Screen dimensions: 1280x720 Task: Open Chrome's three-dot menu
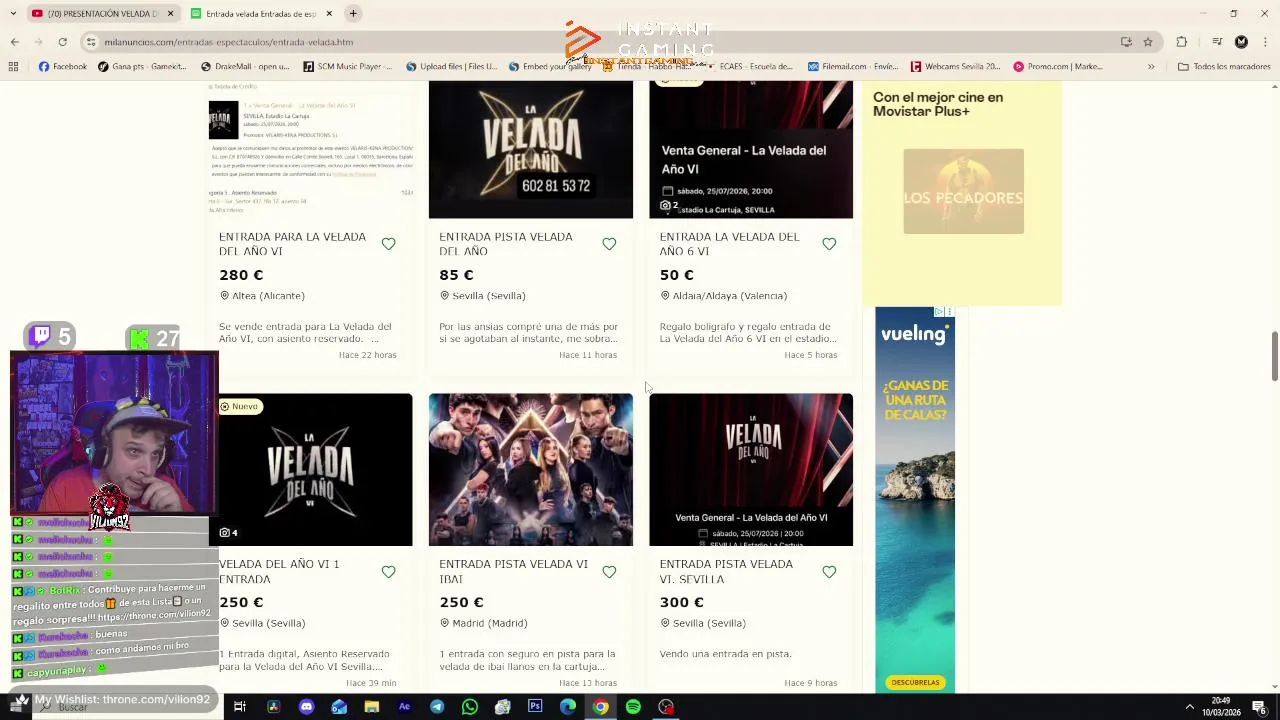coord(1265,42)
